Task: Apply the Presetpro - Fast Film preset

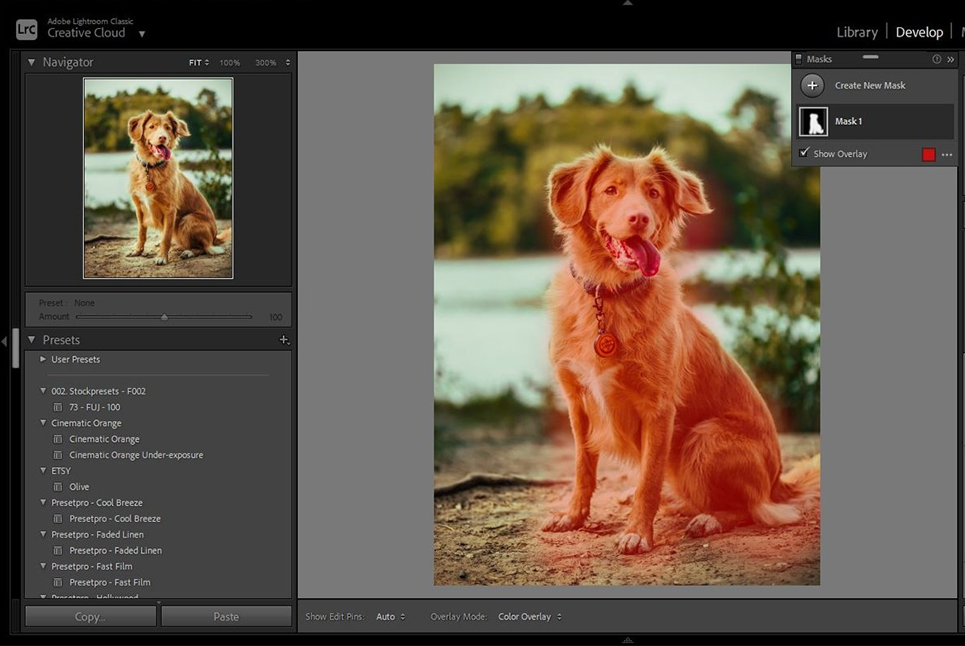Action: click(x=110, y=582)
